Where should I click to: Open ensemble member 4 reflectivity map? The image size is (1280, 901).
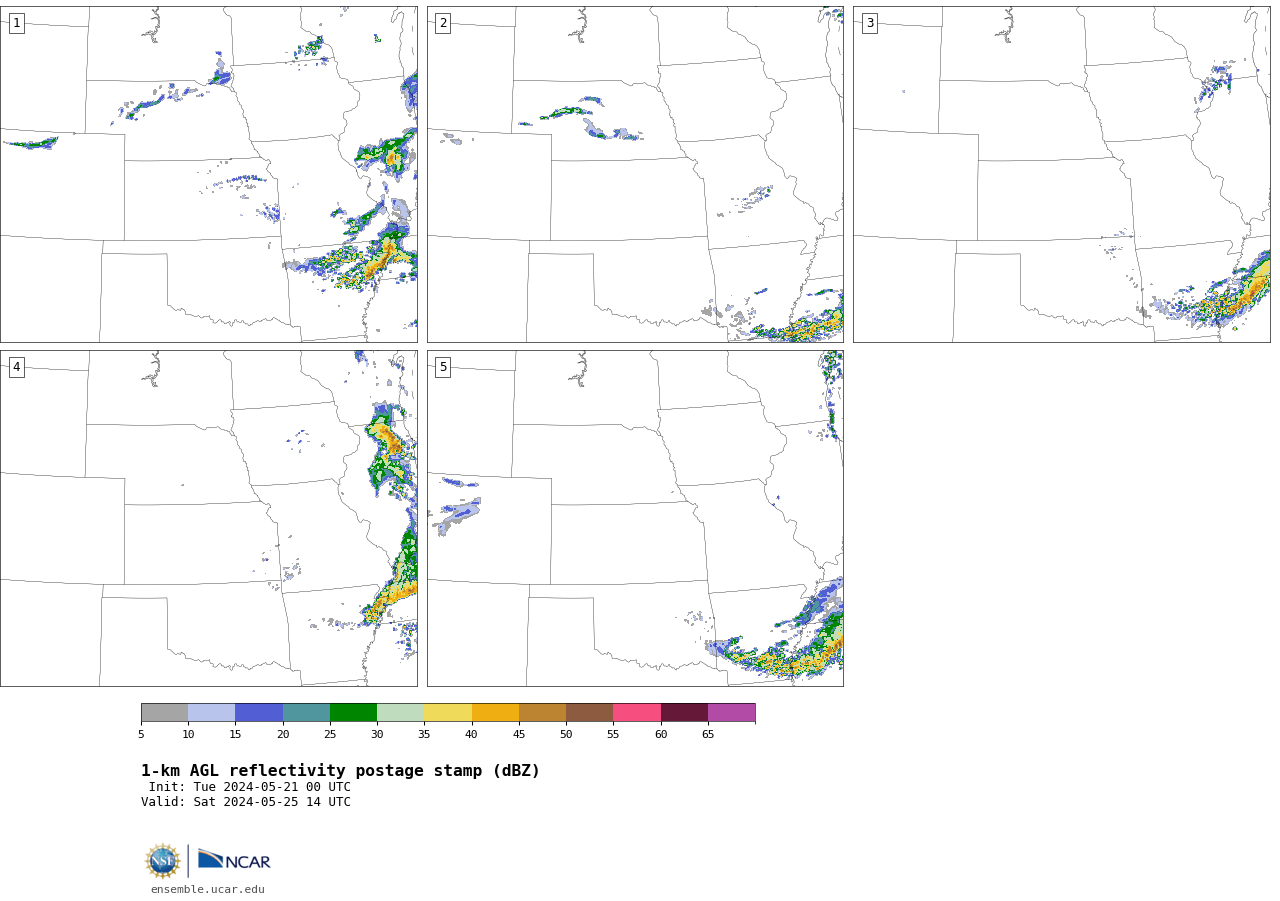click(x=208, y=518)
